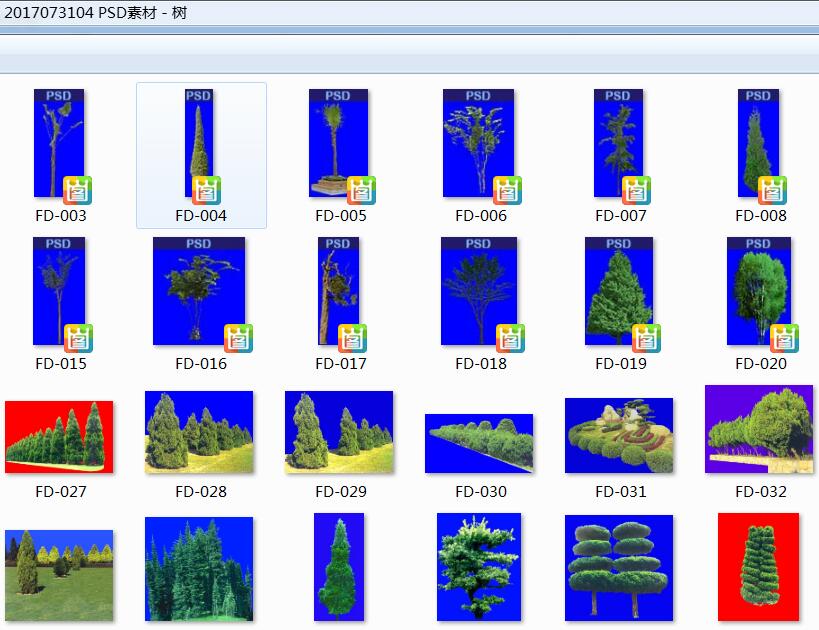Click the file name "FD-032"

[x=761, y=492]
